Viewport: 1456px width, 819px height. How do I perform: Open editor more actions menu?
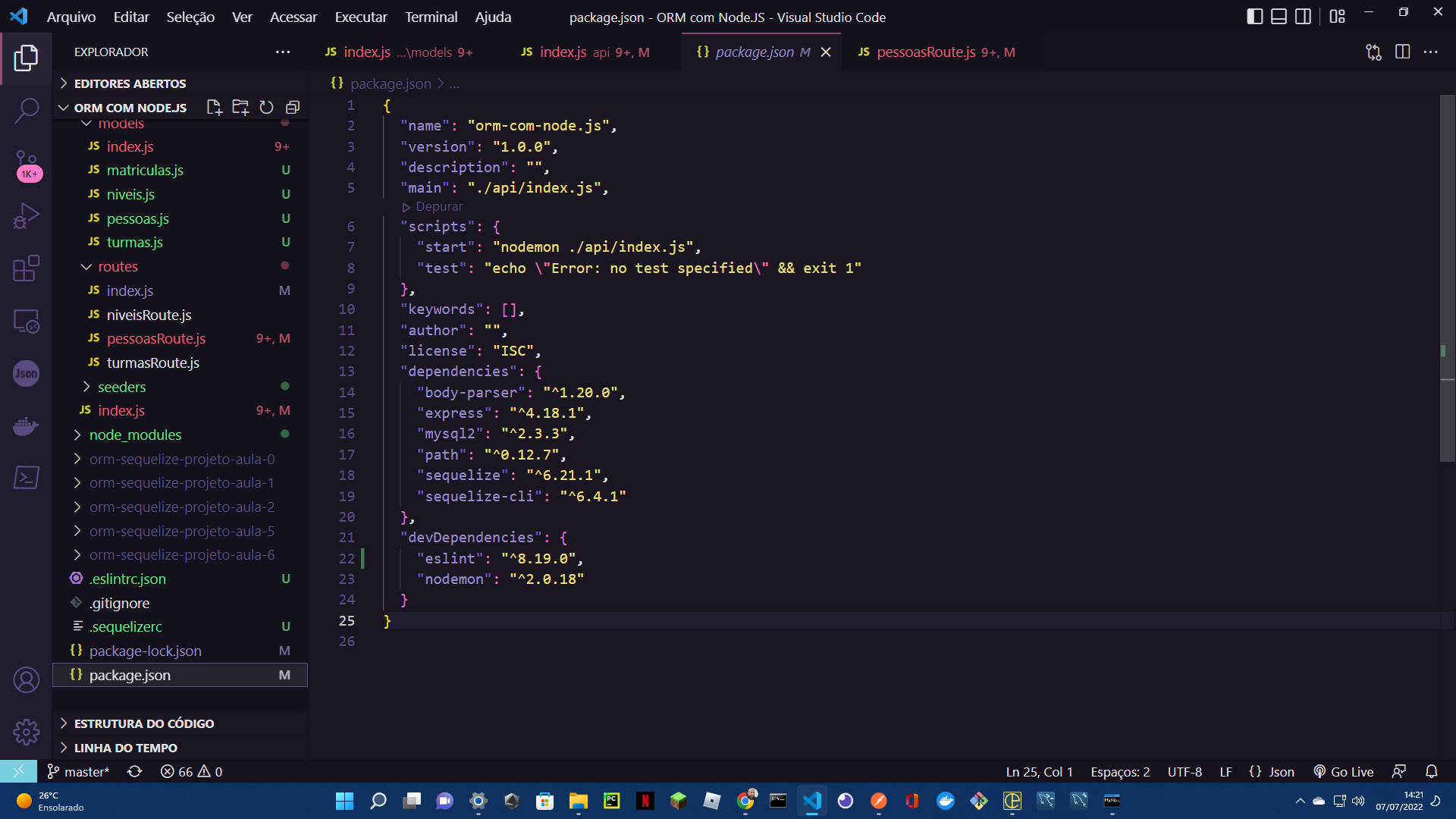[x=1431, y=52]
